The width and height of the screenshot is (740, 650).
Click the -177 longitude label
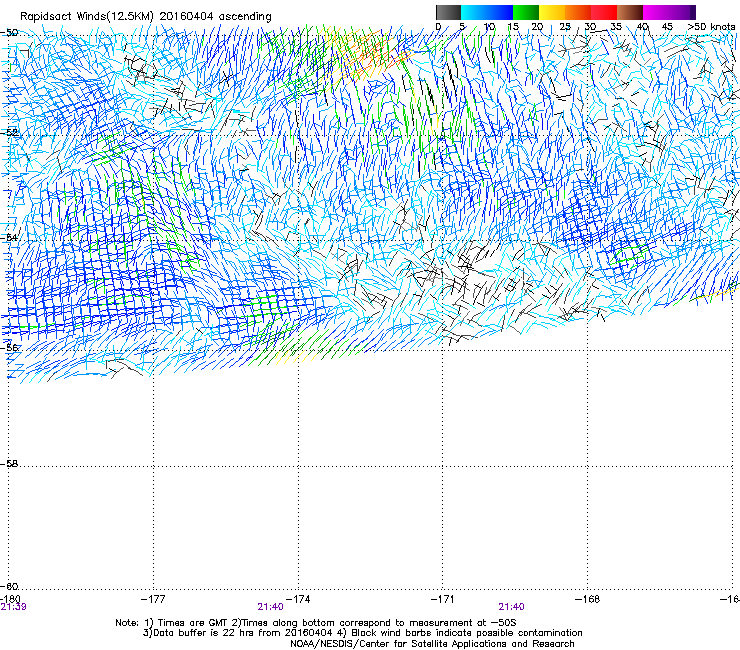point(153,599)
